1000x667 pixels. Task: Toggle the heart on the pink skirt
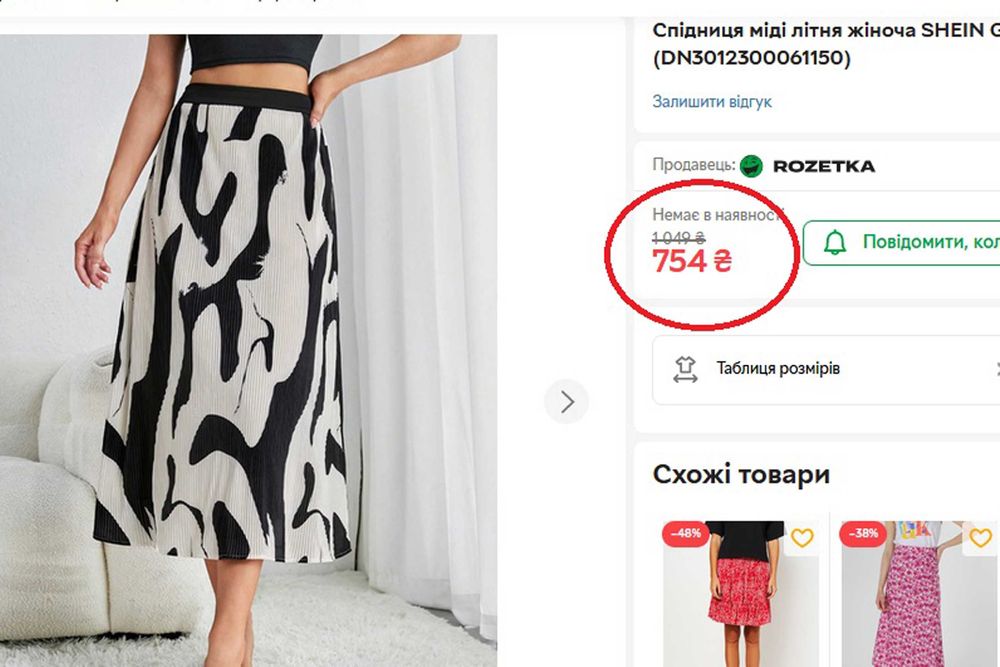980,538
